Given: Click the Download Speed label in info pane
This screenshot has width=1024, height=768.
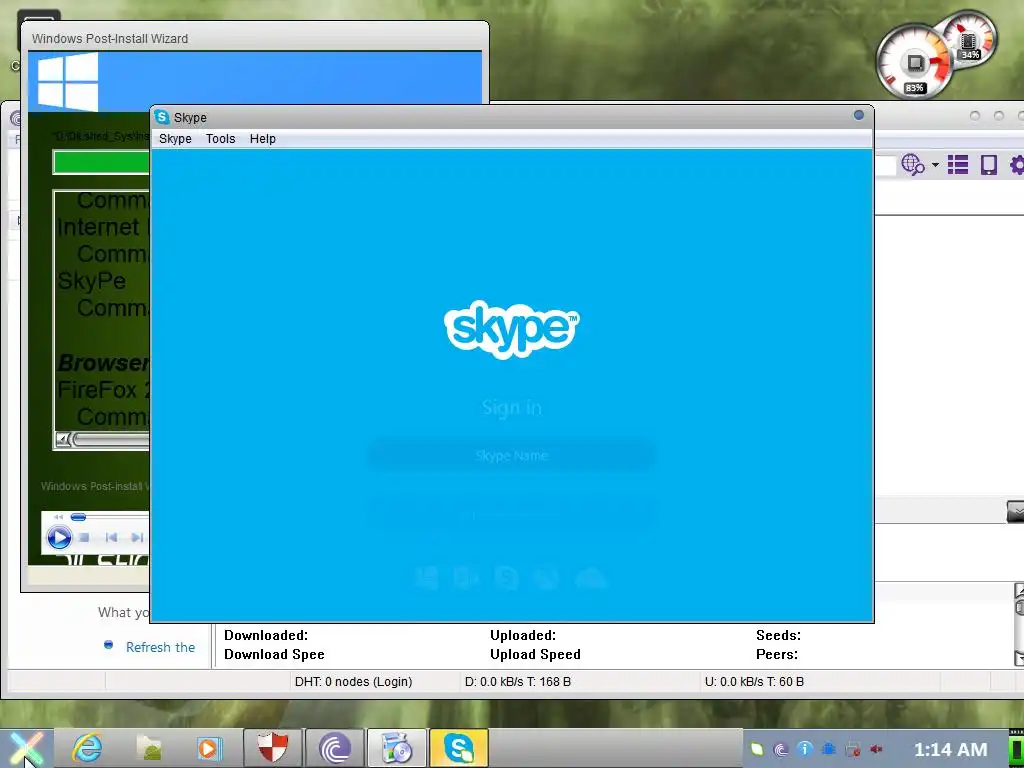Looking at the screenshot, I should pos(274,654).
